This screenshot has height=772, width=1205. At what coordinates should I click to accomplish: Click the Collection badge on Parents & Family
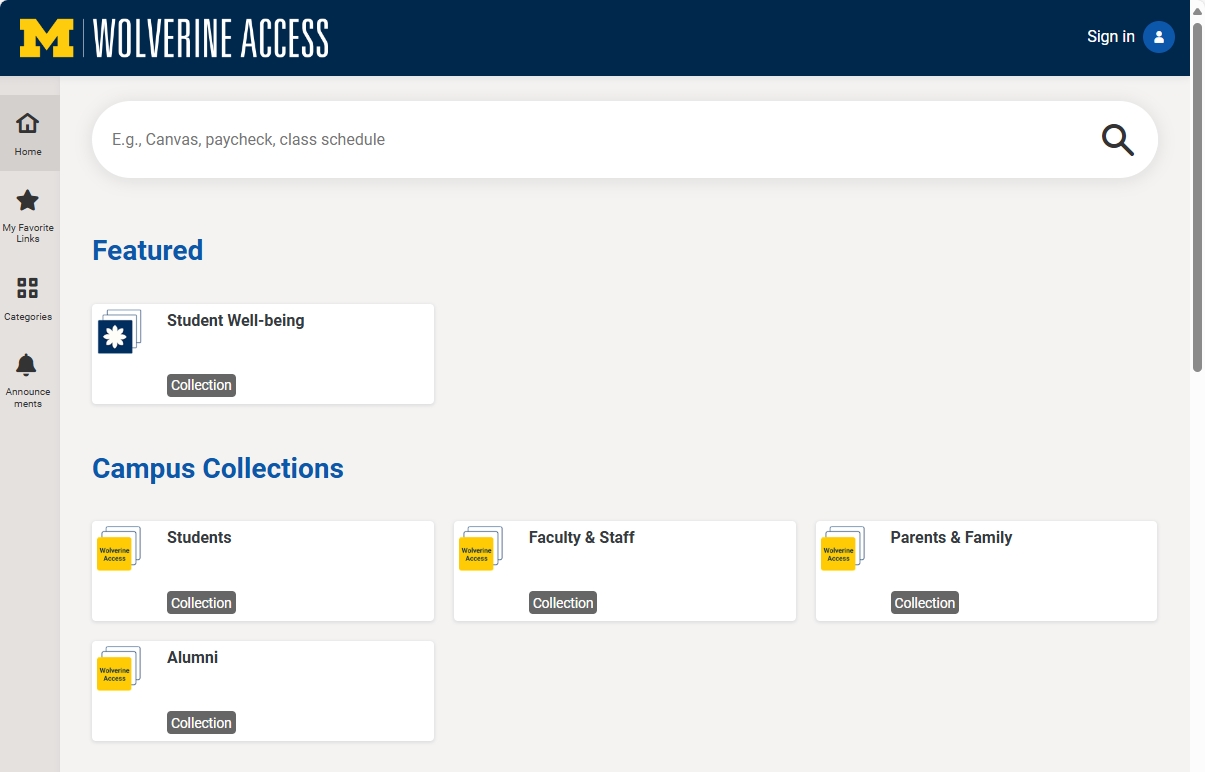pyautogui.click(x=924, y=603)
